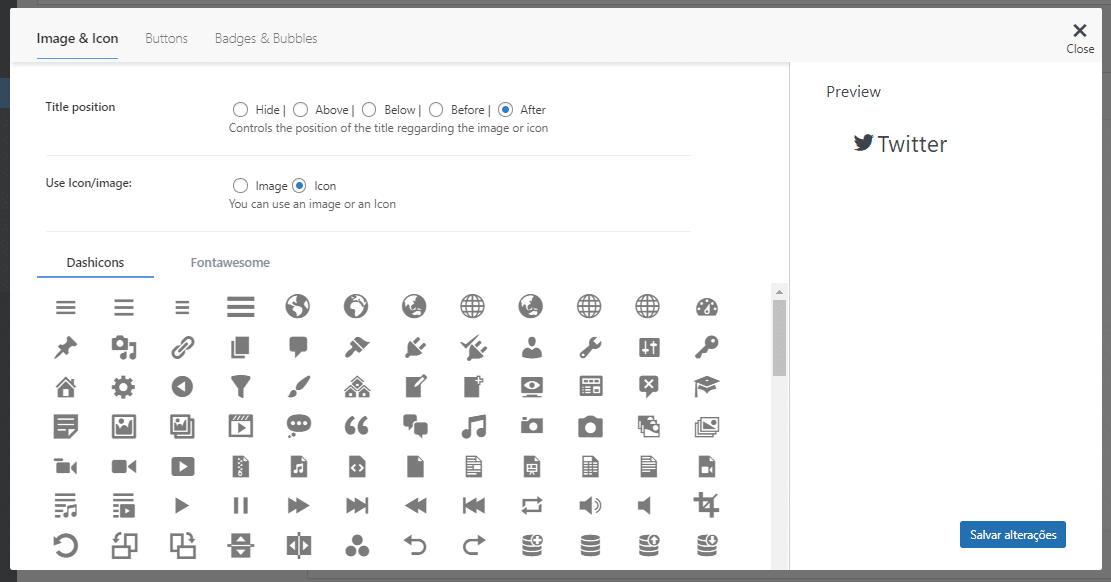1111x582 pixels.
Task: Select the funnel filter dashicon
Action: 241,386
